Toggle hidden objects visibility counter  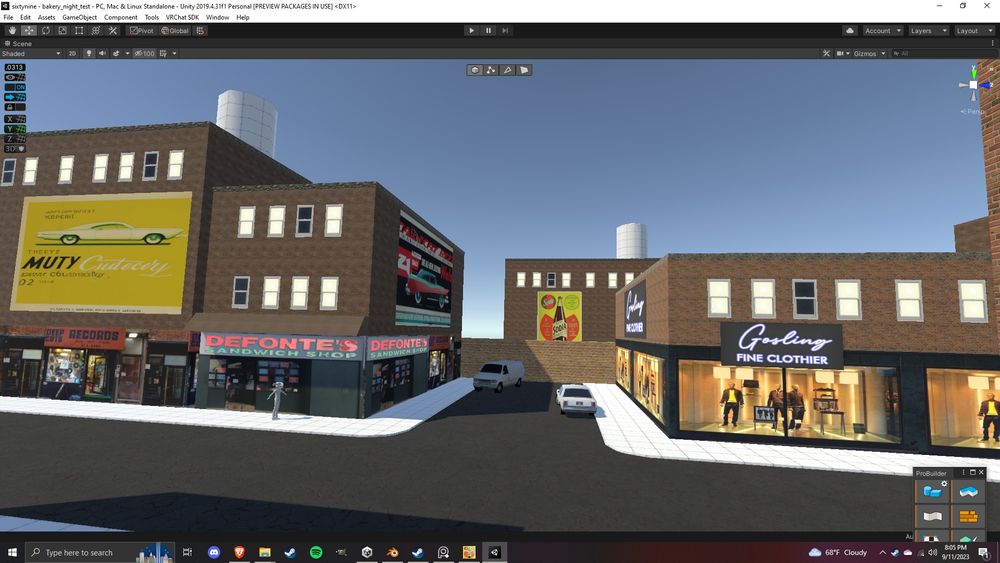click(144, 54)
